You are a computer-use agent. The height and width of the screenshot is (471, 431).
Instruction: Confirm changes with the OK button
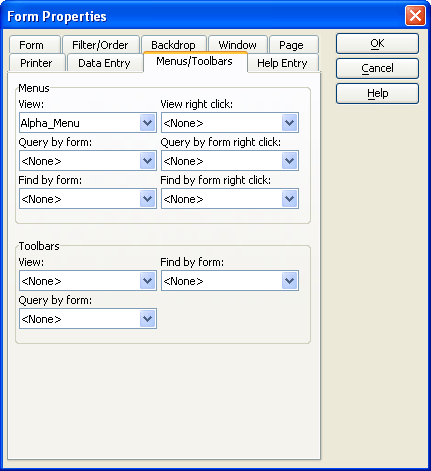tap(377, 43)
